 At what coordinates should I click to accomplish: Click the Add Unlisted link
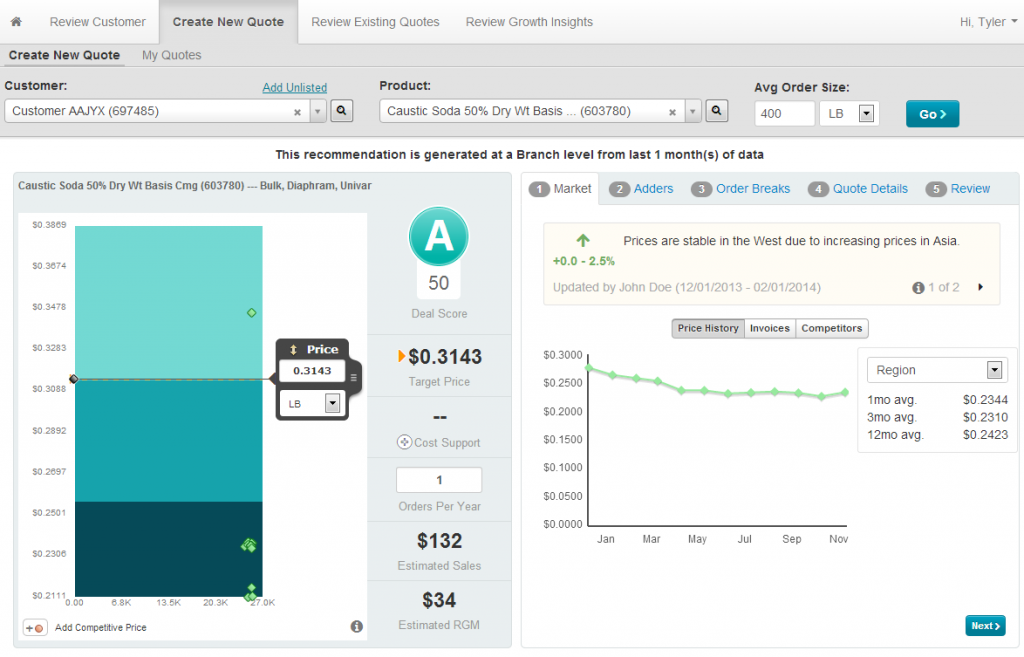pyautogui.click(x=294, y=88)
